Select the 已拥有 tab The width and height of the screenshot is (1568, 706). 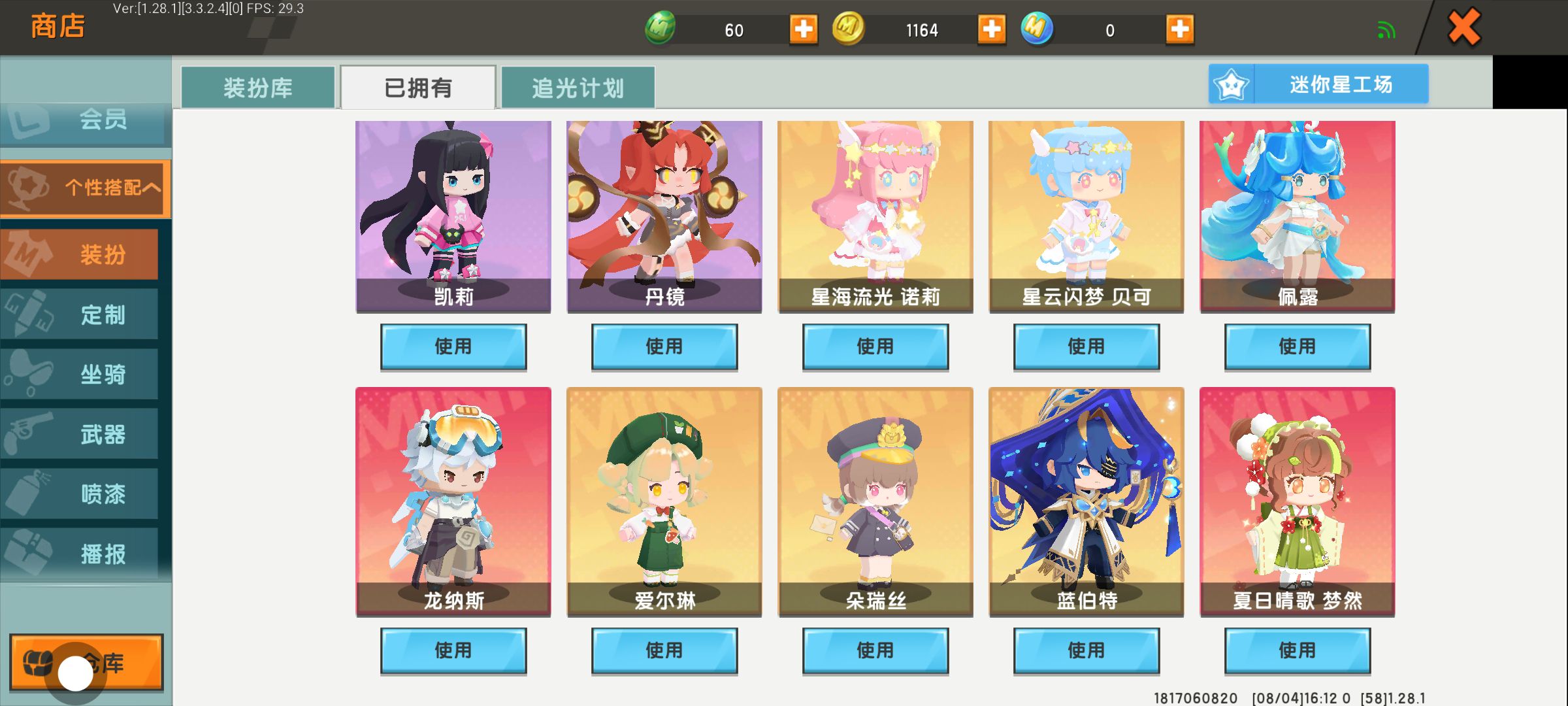pyautogui.click(x=417, y=88)
